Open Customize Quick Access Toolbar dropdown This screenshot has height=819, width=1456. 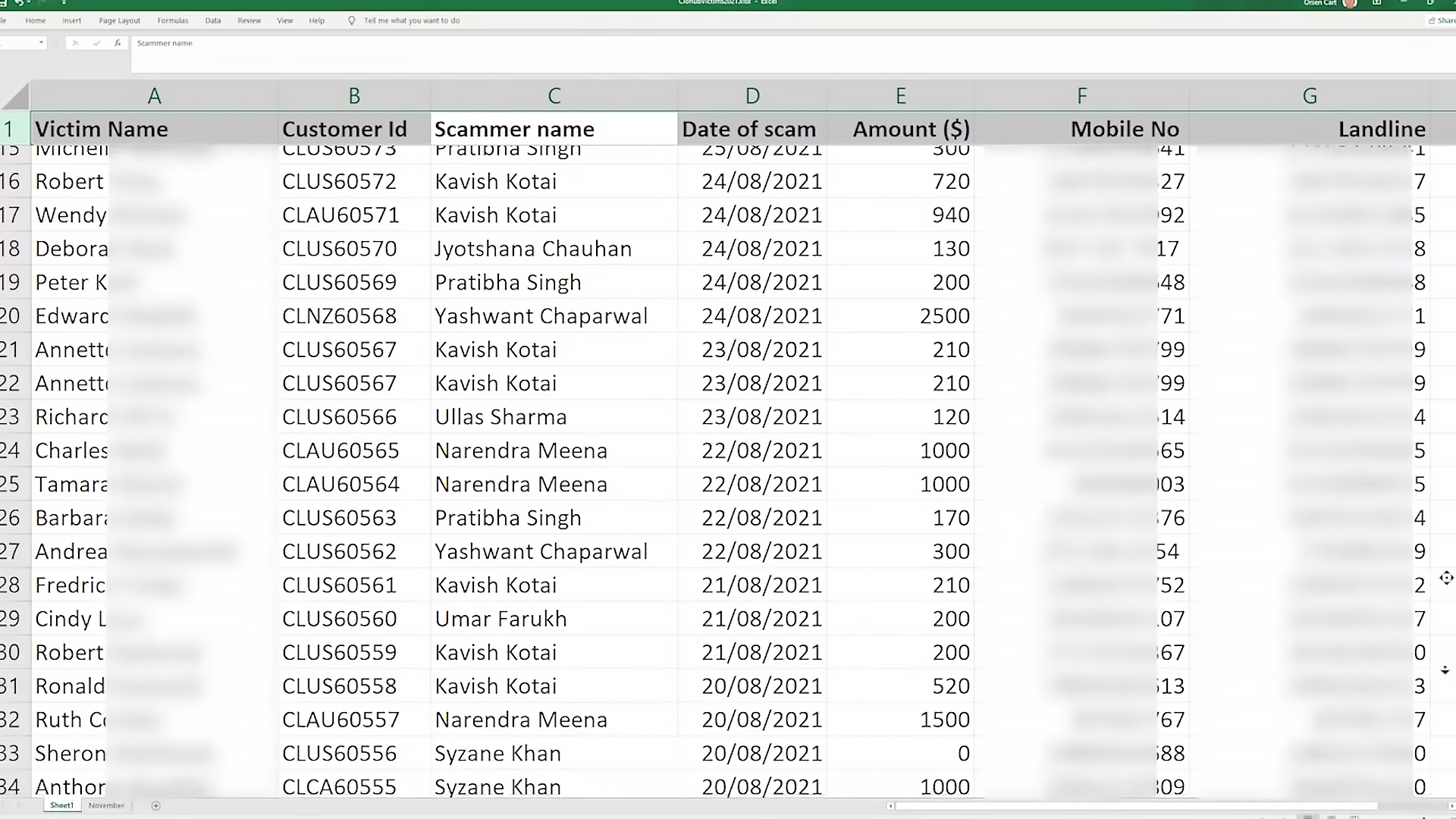[64, 3]
